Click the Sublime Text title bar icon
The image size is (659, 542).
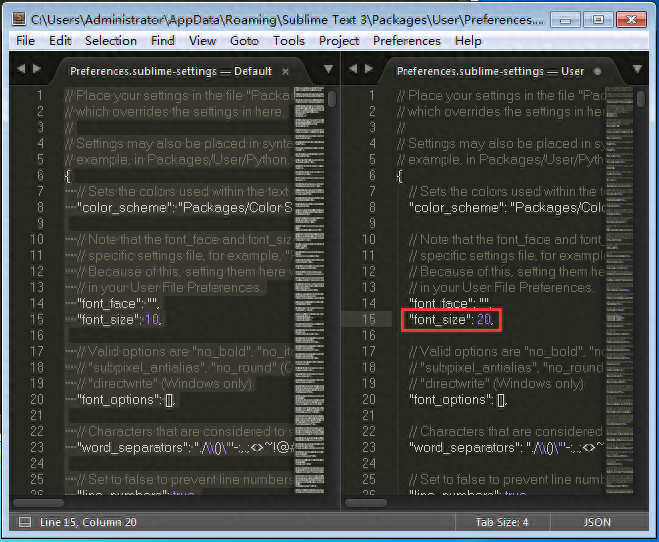(x=18, y=19)
